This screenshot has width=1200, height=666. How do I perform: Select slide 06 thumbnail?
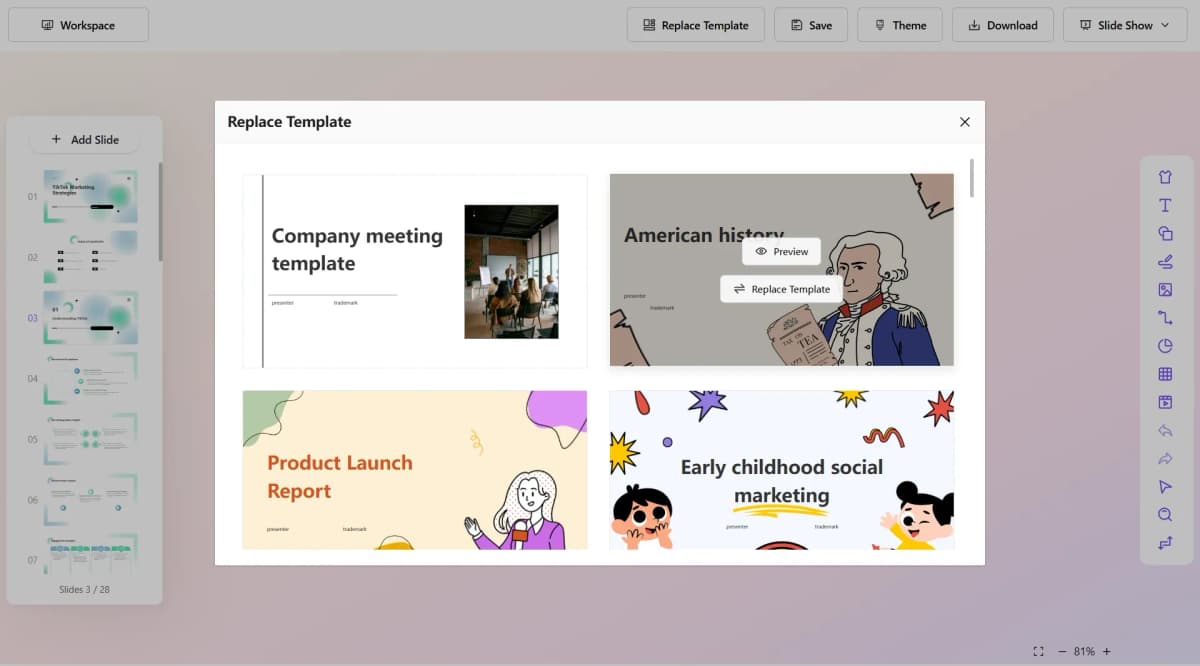pos(91,500)
